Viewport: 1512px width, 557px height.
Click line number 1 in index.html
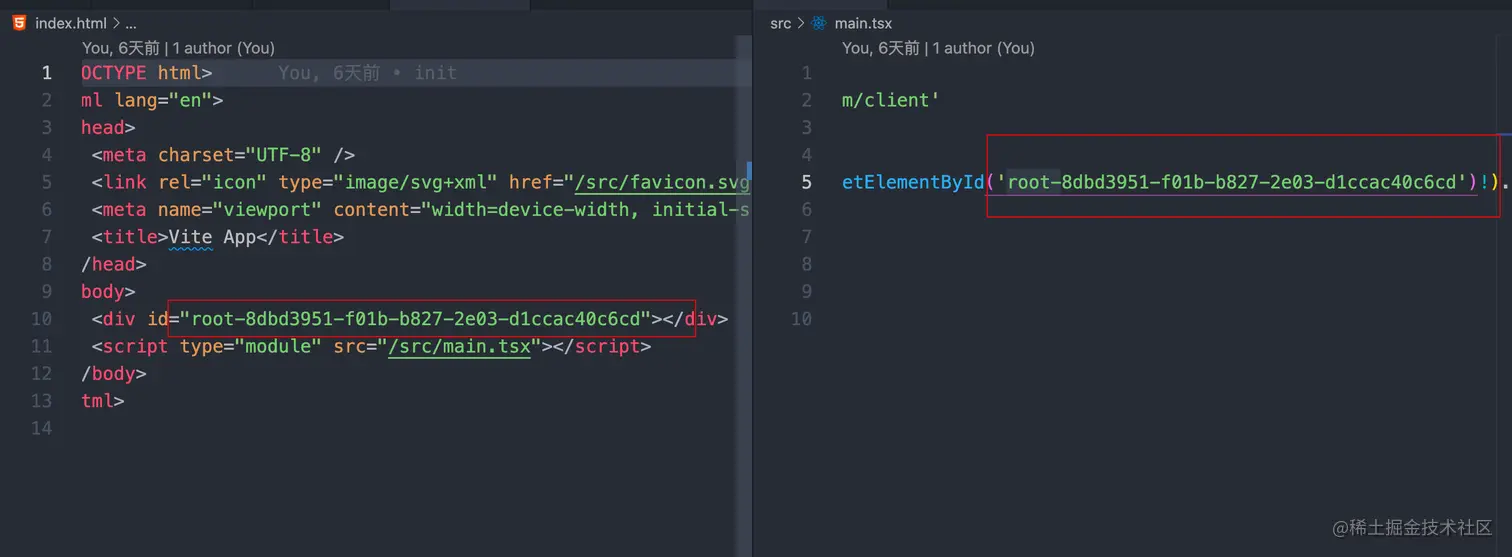tap(46, 73)
